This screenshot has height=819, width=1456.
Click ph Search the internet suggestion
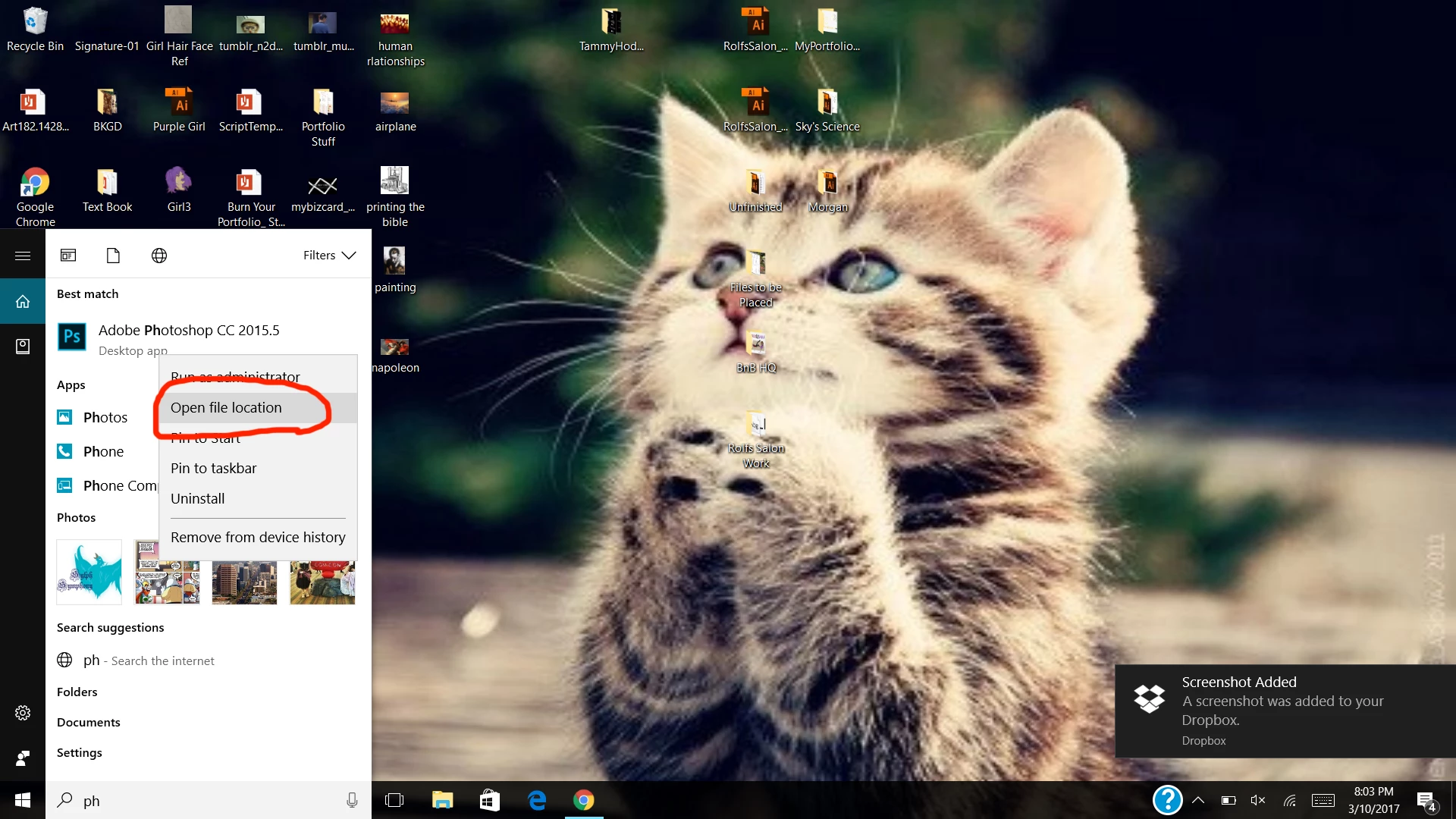point(149,661)
